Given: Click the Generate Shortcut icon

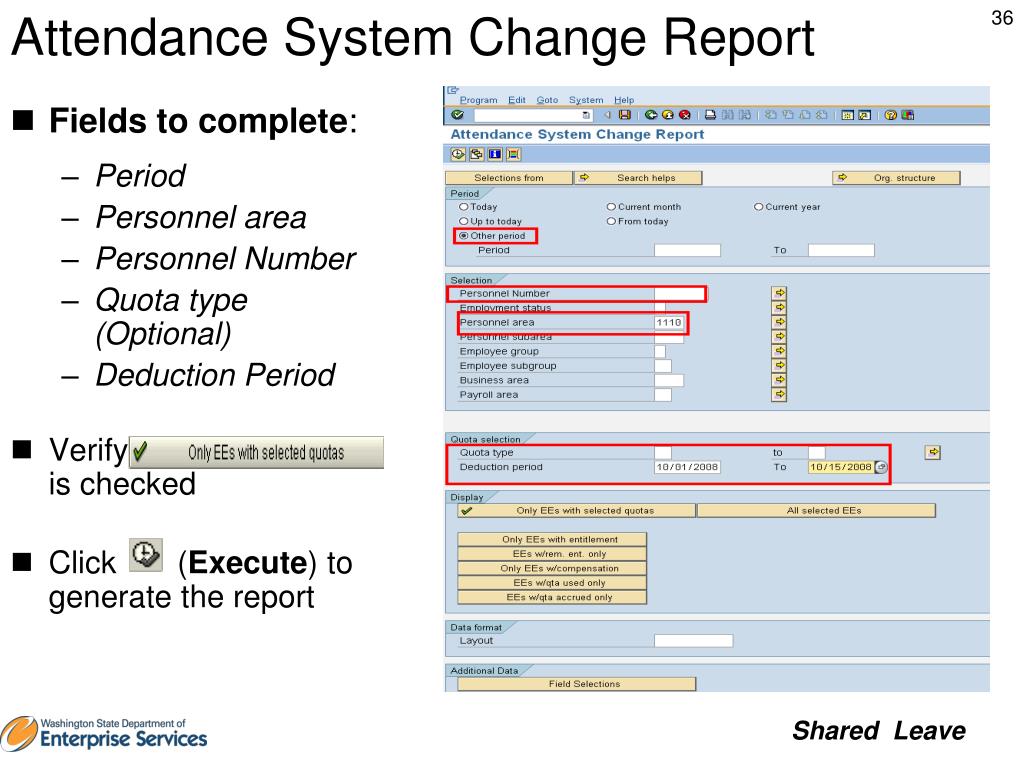Looking at the screenshot, I should (864, 115).
